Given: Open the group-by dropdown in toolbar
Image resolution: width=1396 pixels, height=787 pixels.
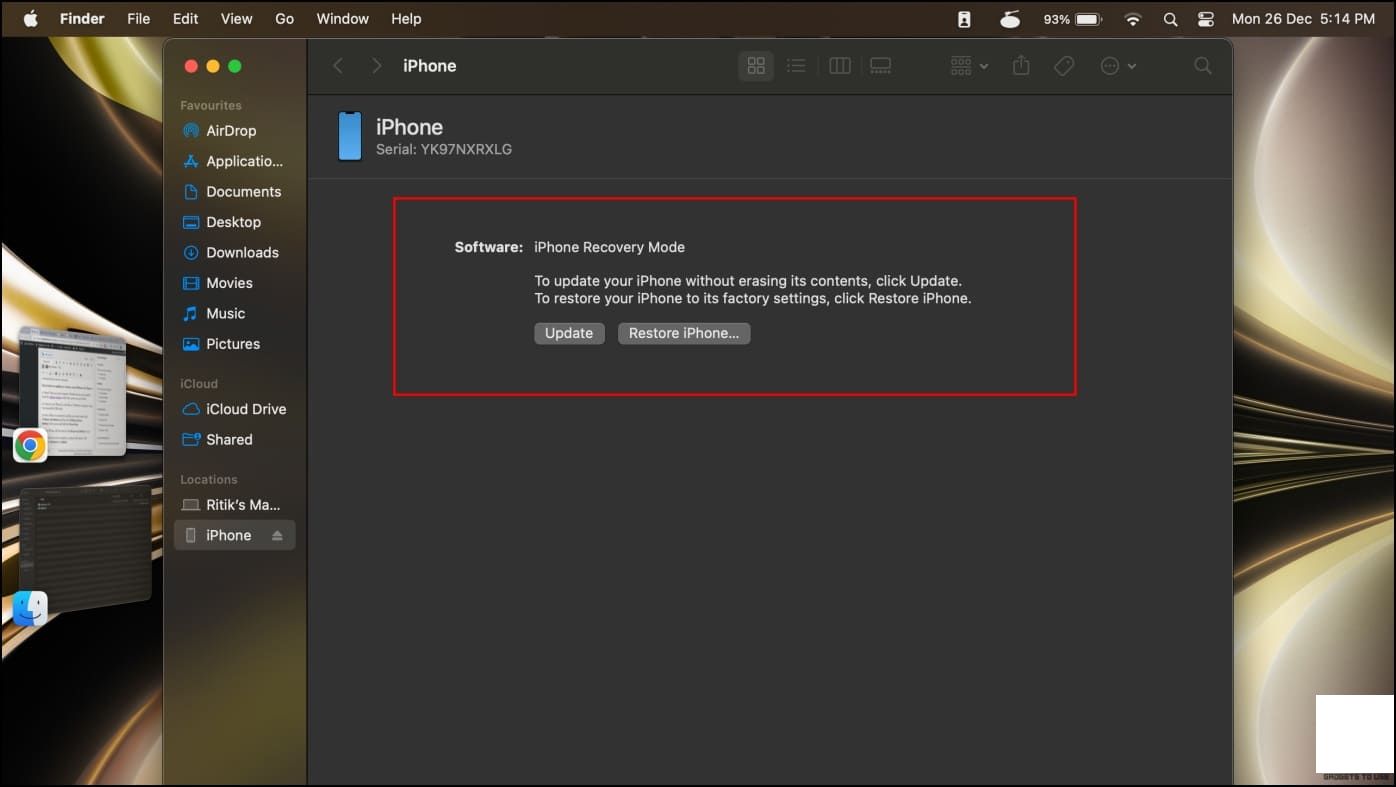Looking at the screenshot, I should pyautogui.click(x=969, y=66).
